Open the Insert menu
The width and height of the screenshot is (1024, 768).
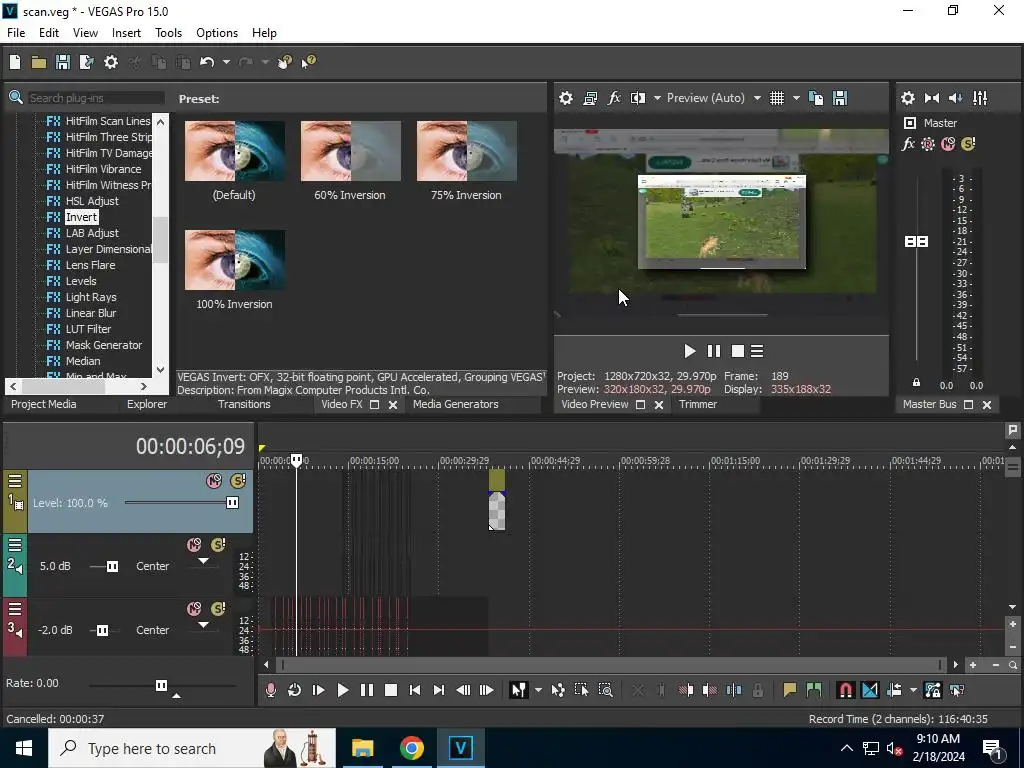(x=126, y=33)
